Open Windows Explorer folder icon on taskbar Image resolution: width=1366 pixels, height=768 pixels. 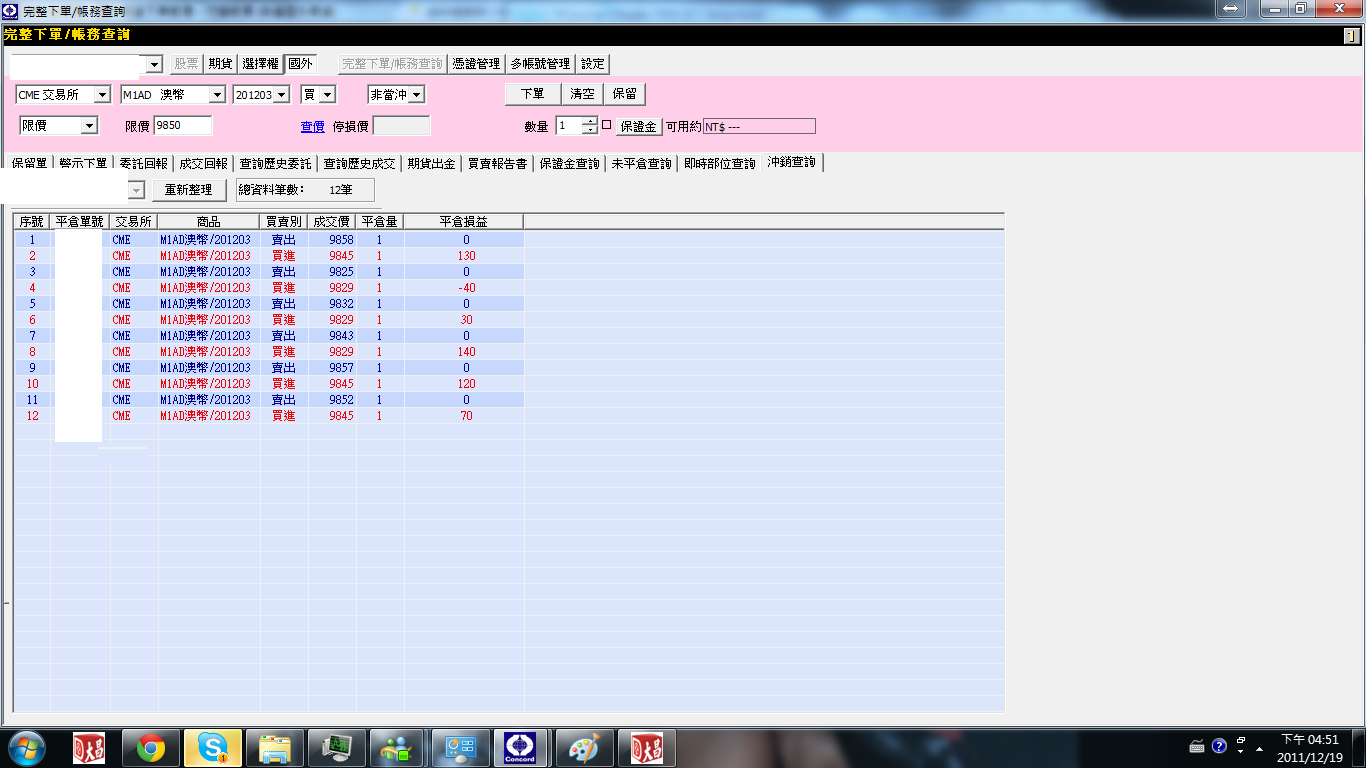(x=275, y=747)
